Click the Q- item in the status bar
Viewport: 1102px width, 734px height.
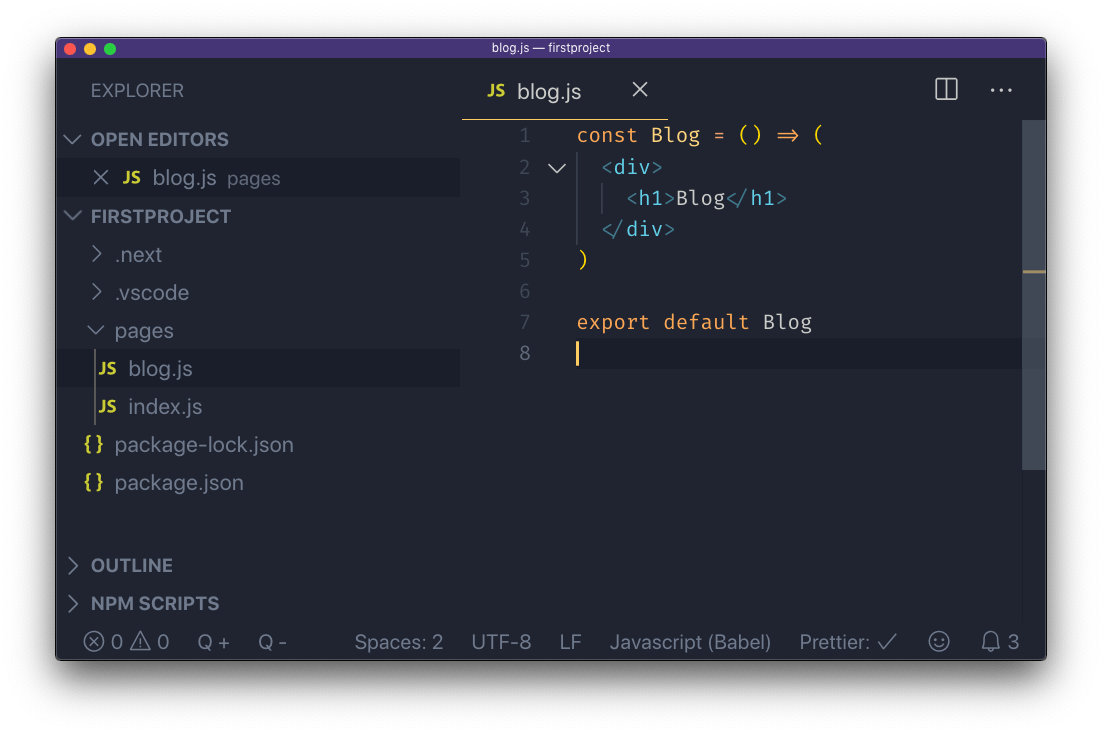pyautogui.click(x=271, y=641)
